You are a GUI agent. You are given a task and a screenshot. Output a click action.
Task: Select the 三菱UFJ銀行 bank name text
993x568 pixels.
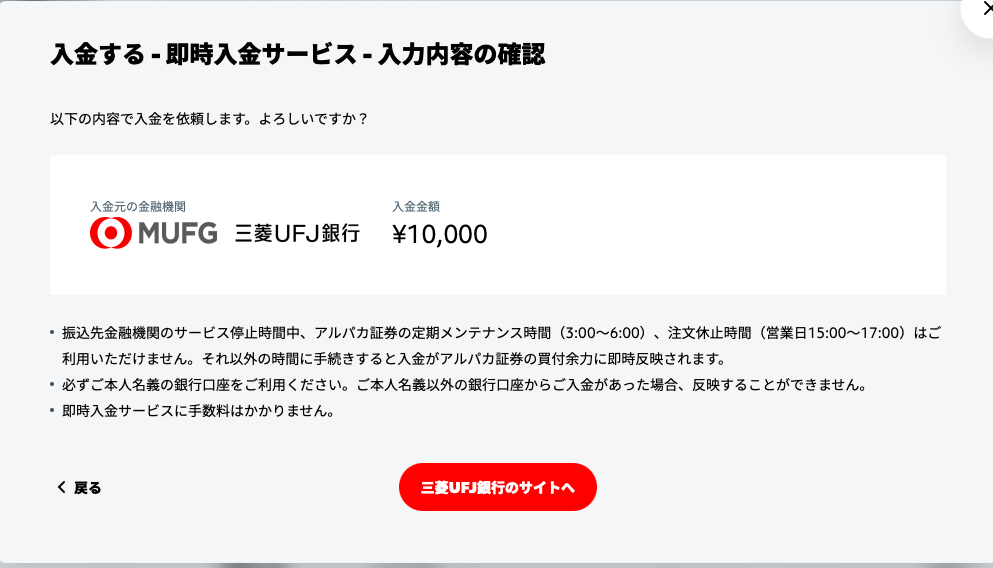(297, 233)
